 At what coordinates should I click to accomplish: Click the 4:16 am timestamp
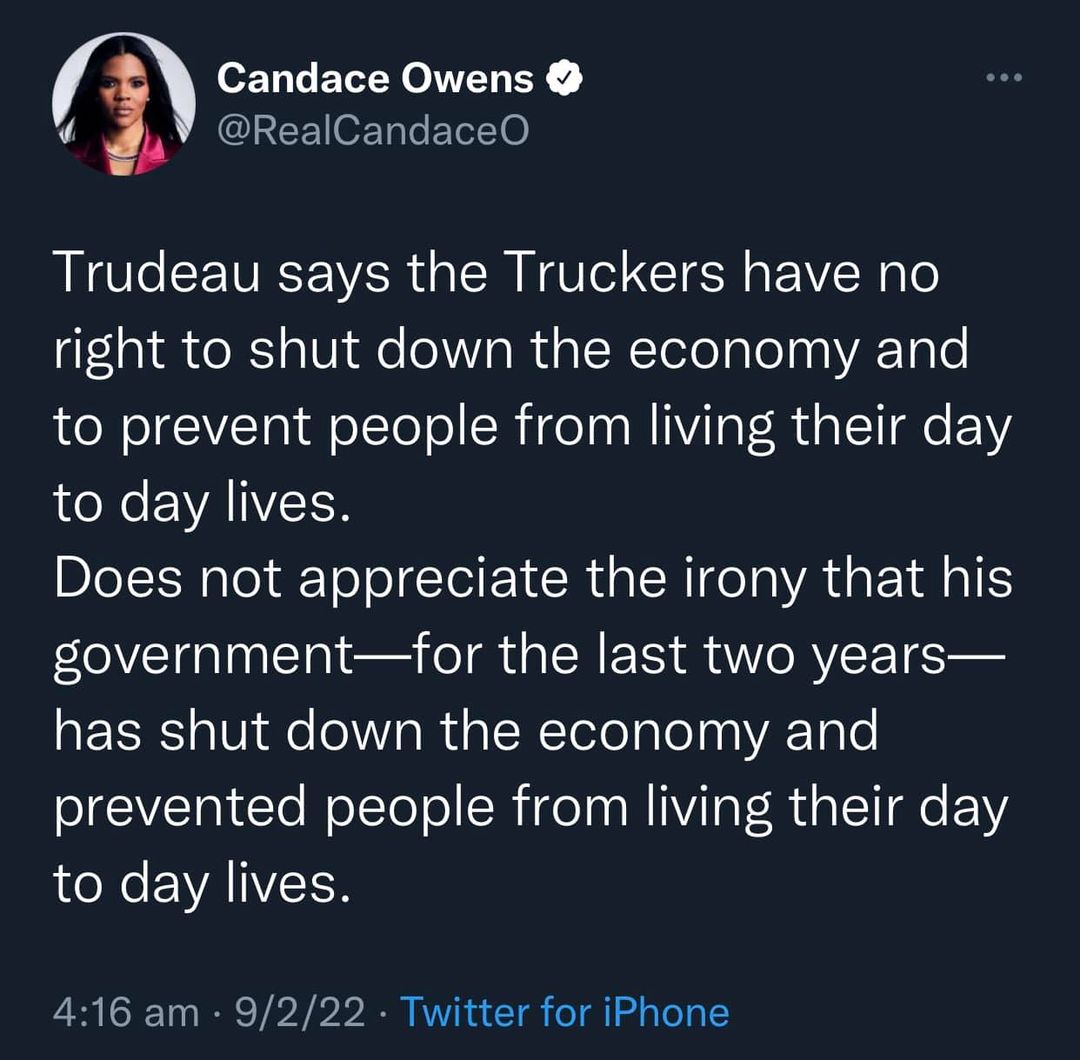point(126,1012)
